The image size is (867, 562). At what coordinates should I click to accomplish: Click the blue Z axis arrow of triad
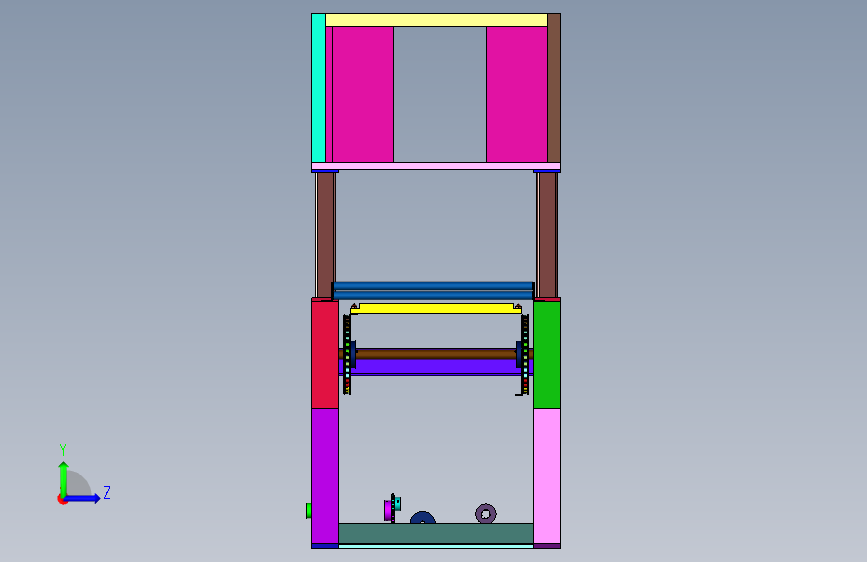click(84, 498)
